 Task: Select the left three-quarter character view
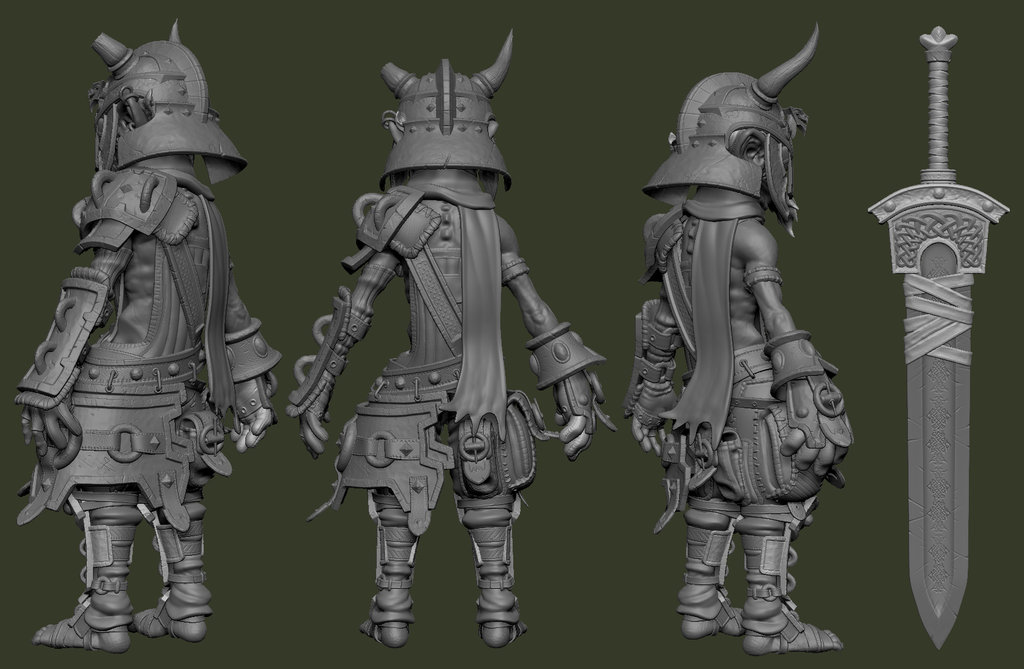[x=149, y=336]
